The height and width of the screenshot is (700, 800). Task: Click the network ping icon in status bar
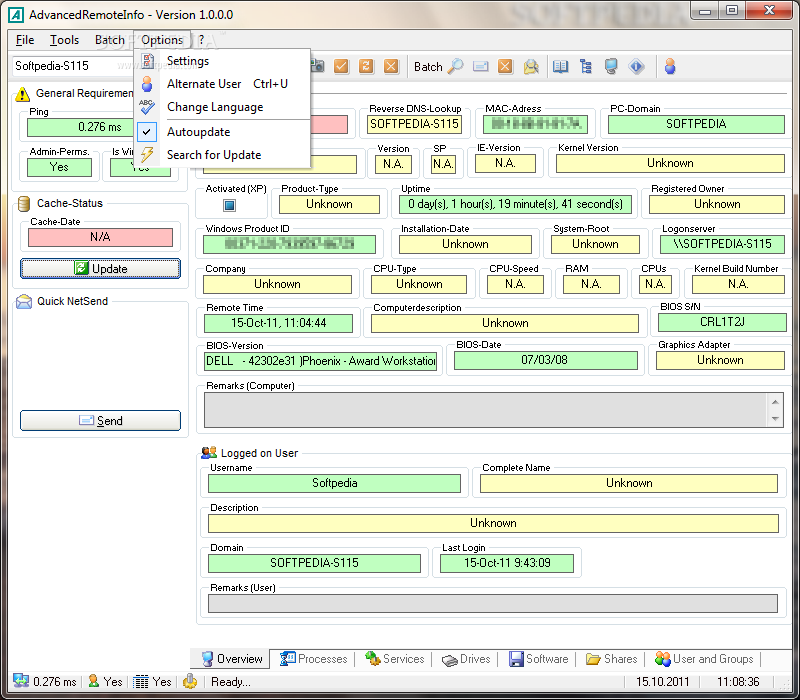tap(21, 681)
